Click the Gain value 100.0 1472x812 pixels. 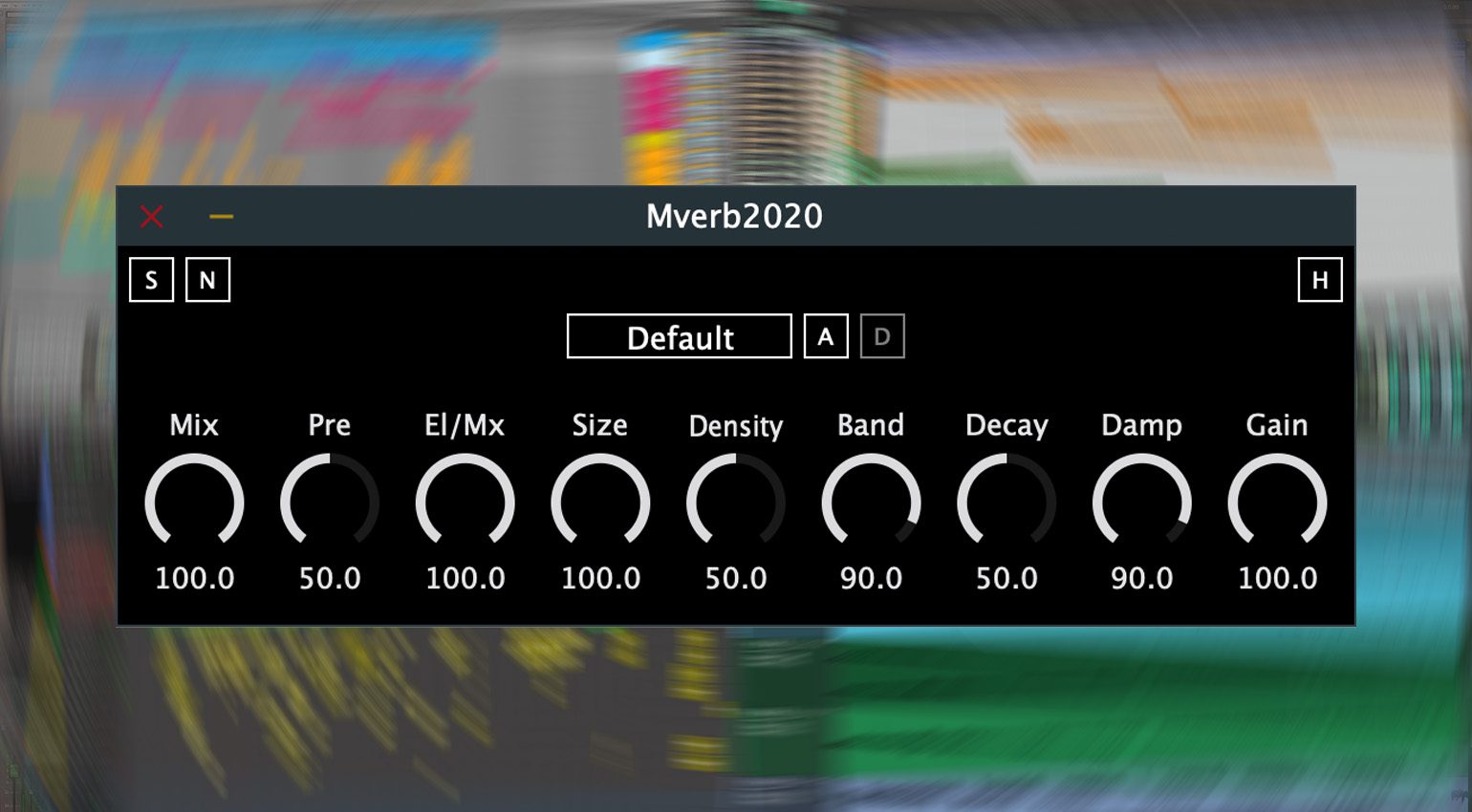click(x=1278, y=578)
